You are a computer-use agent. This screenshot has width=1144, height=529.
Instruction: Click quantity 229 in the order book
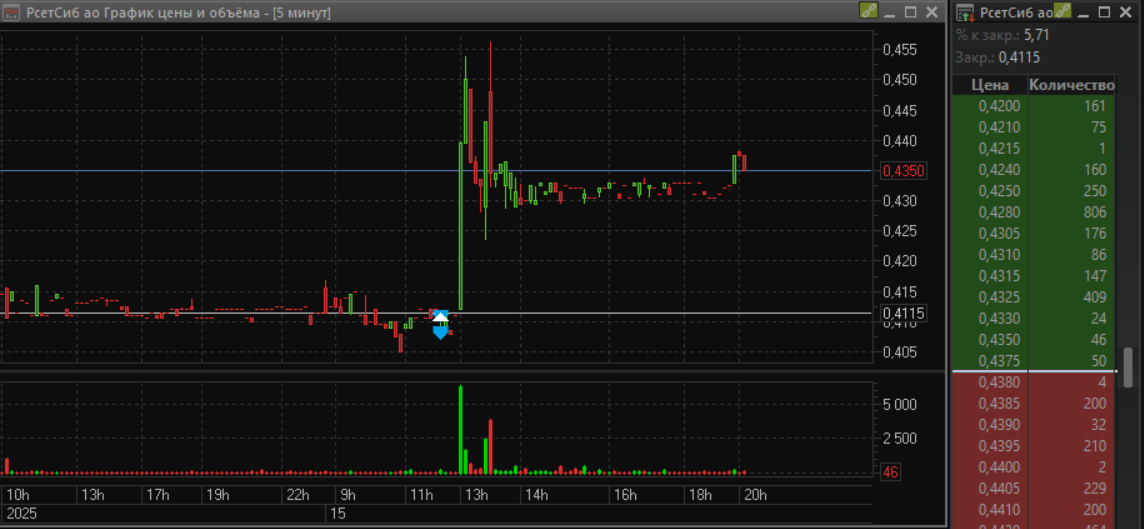[1094, 487]
